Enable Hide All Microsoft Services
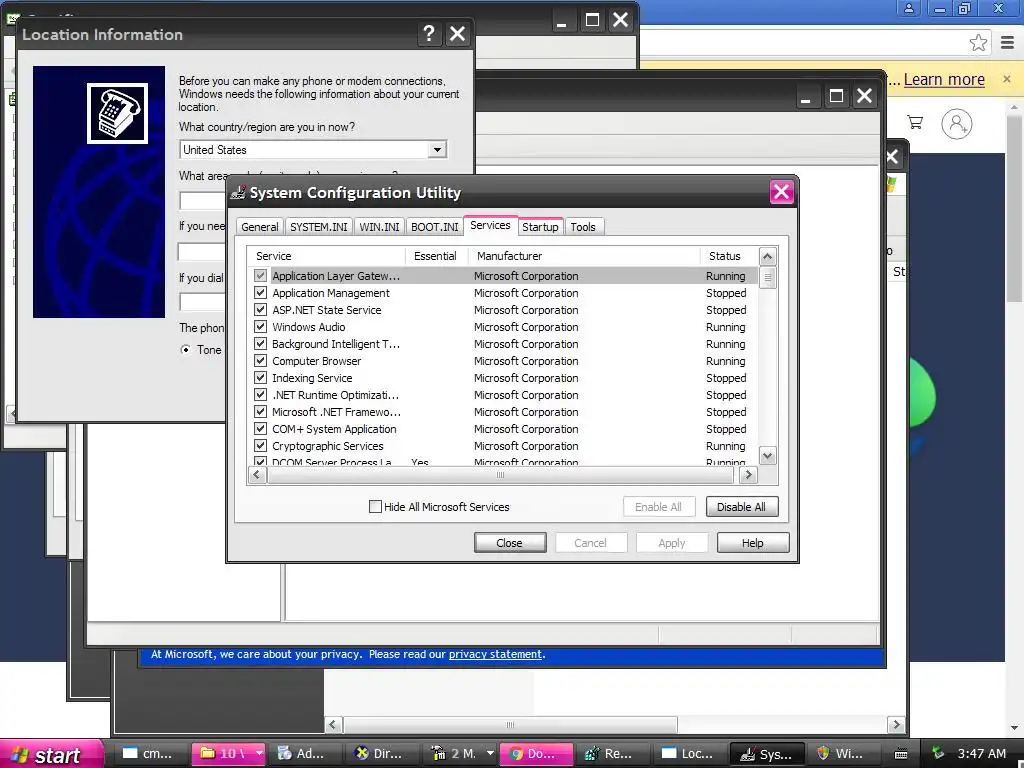 pyautogui.click(x=376, y=507)
